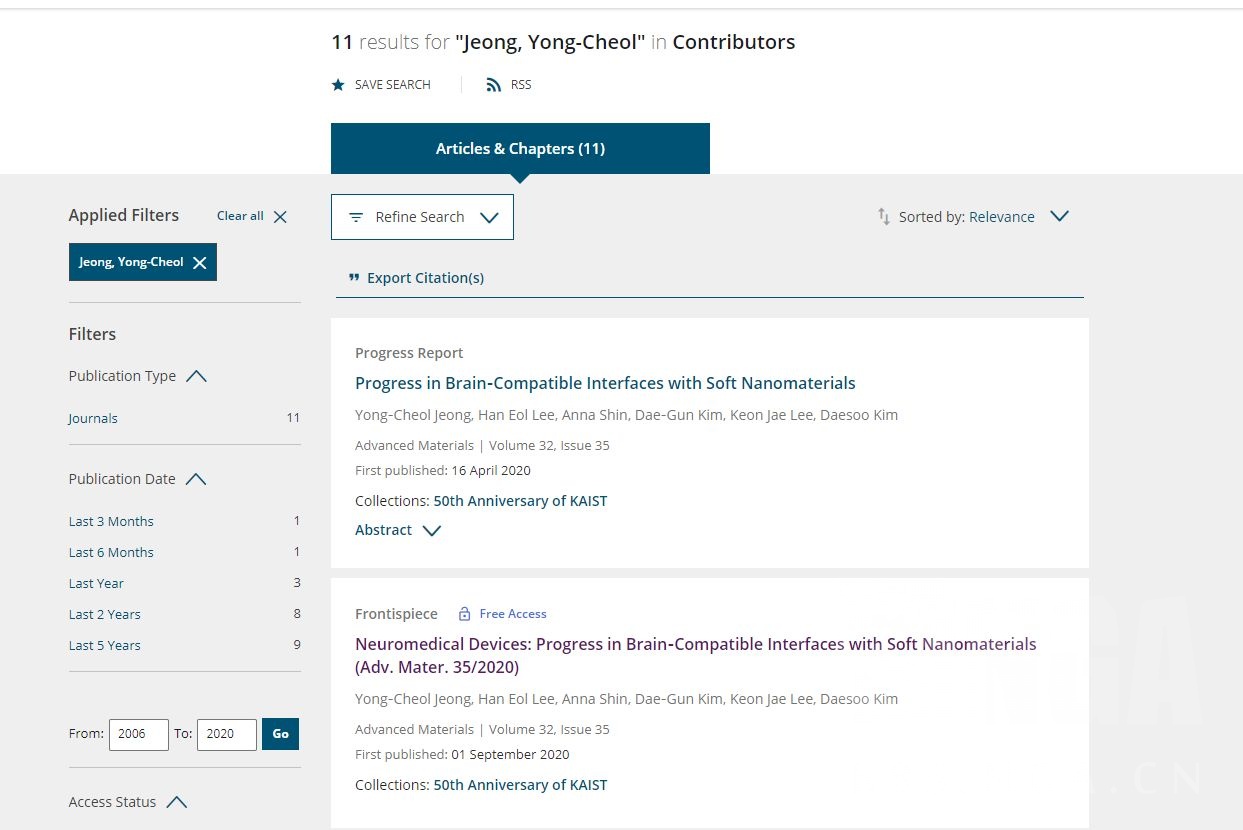This screenshot has height=830, width=1243.
Task: Click the Go button for date range
Action: [280, 733]
